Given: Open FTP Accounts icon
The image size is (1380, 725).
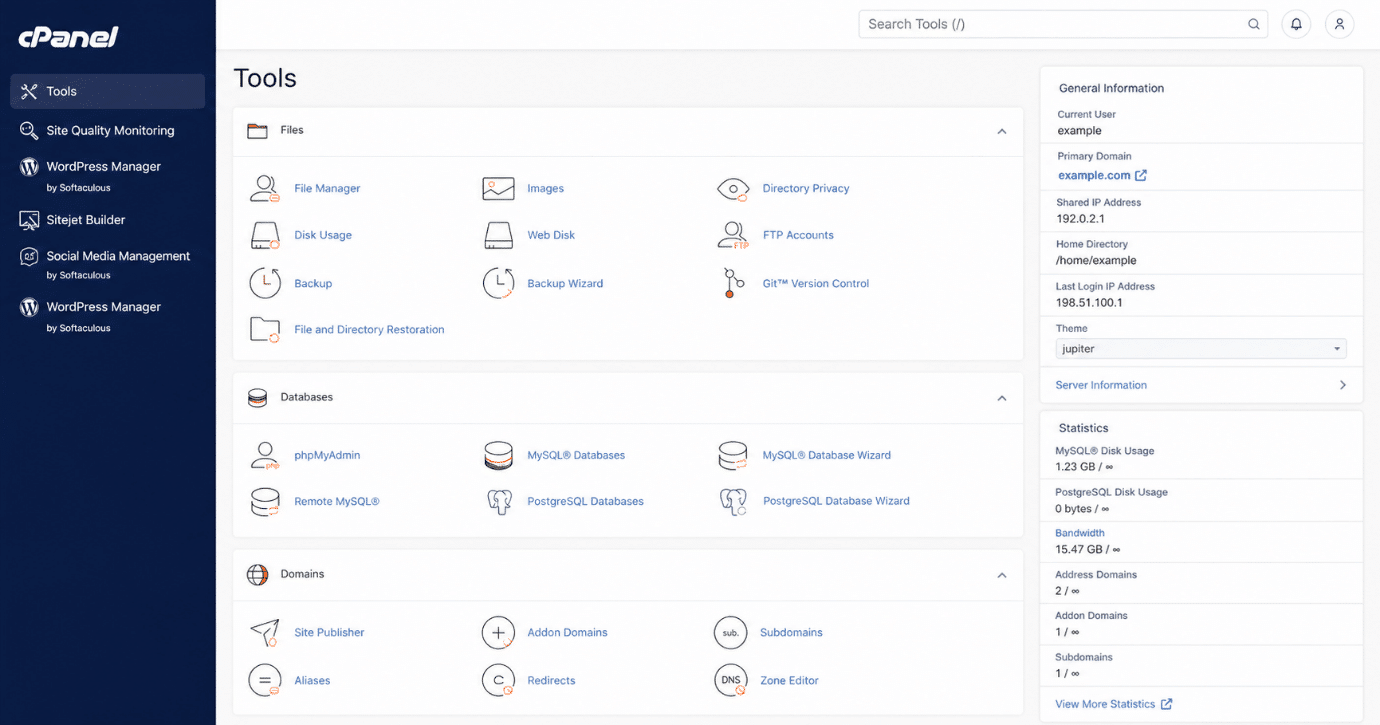Looking at the screenshot, I should [x=733, y=235].
